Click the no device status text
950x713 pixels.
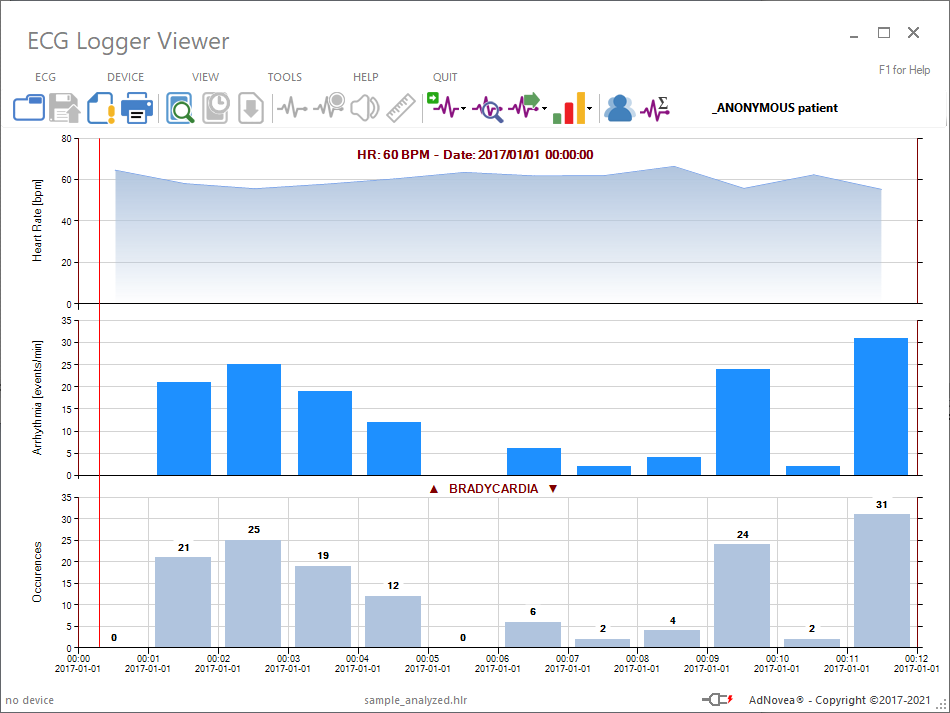(x=30, y=700)
